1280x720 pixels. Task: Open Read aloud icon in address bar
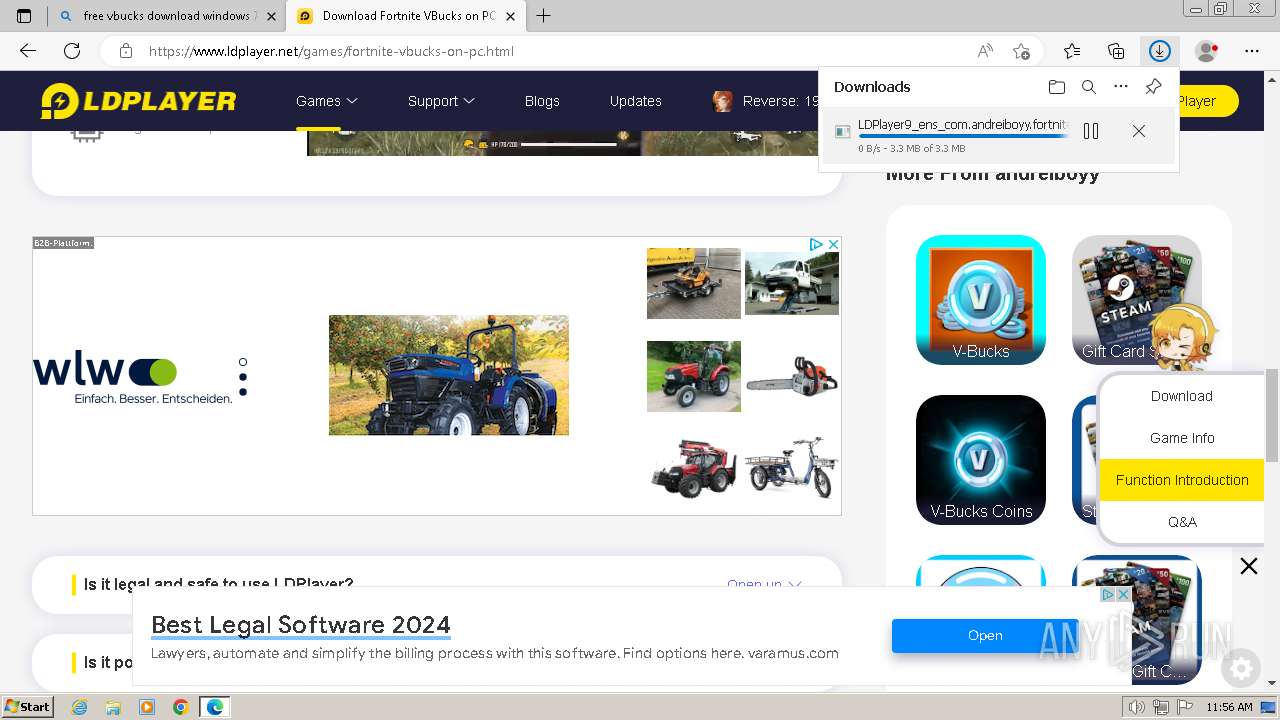click(x=985, y=51)
